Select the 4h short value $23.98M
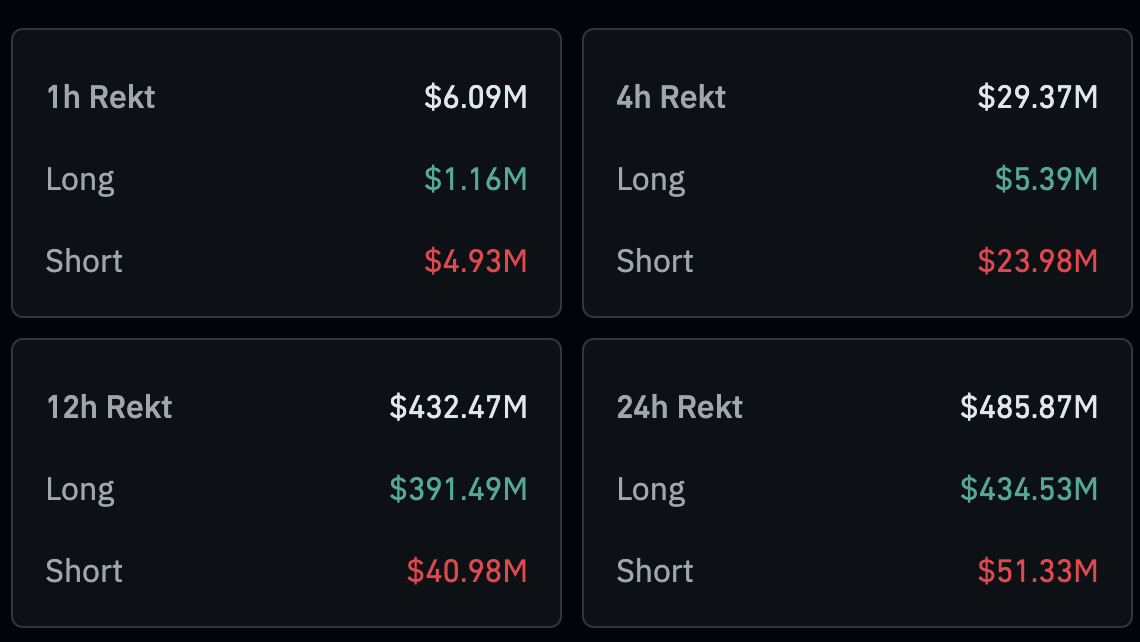The width and height of the screenshot is (1140, 642). point(1037,261)
